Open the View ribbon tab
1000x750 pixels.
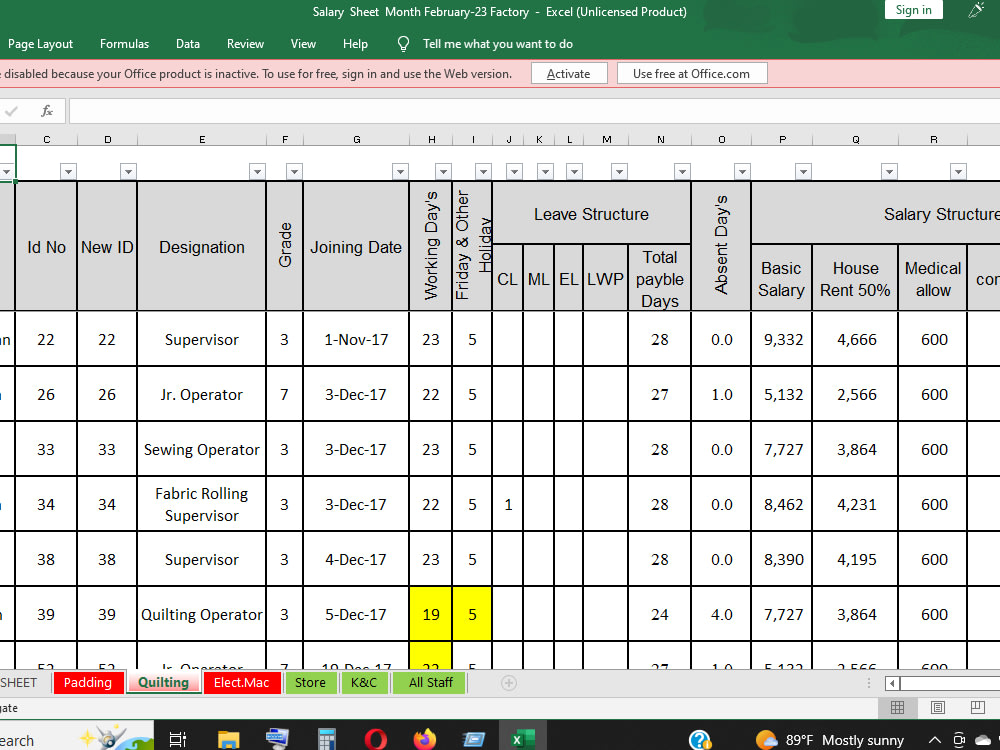click(303, 44)
